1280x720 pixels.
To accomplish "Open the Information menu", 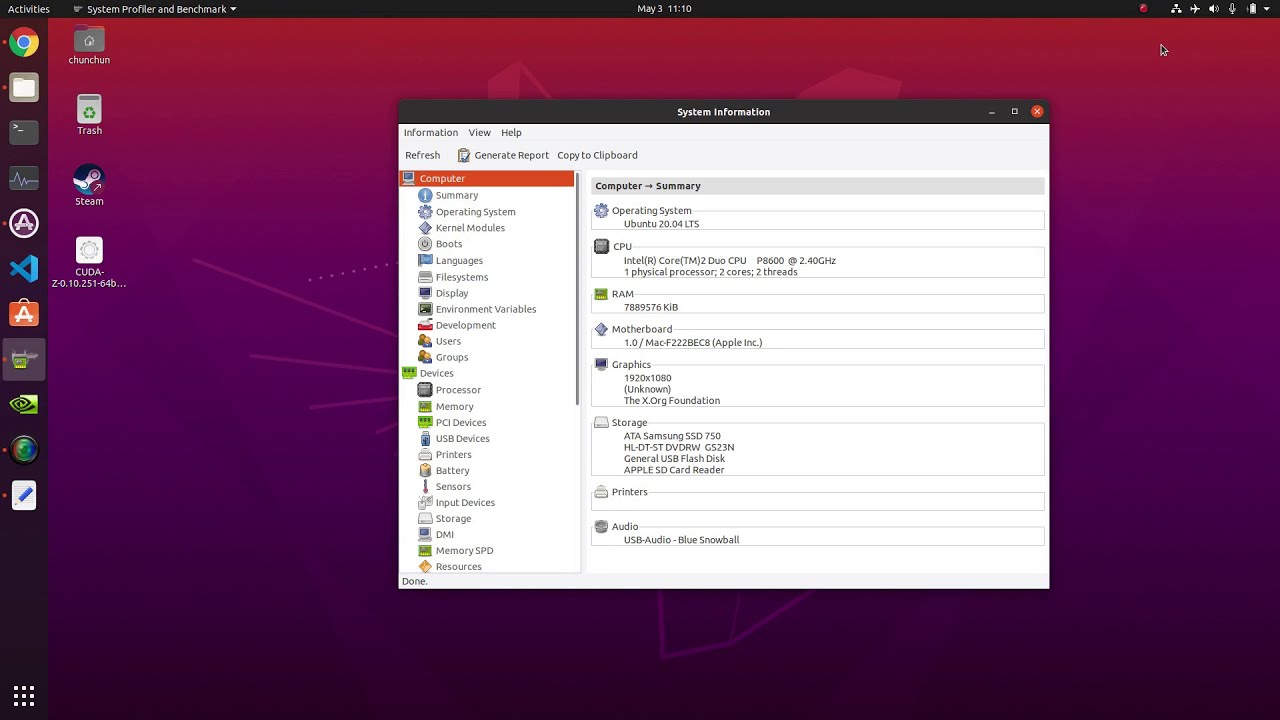I will tap(431, 132).
